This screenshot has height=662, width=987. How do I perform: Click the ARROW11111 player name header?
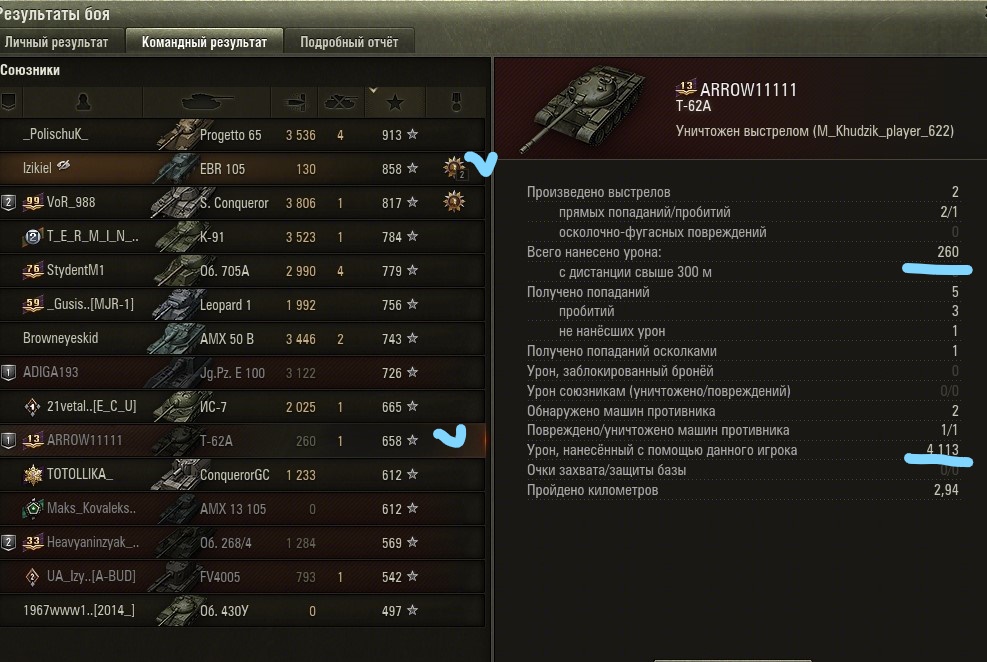[x=748, y=90]
